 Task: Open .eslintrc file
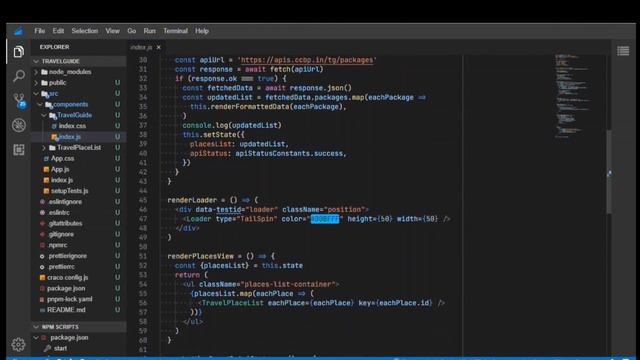[x=79, y=212]
